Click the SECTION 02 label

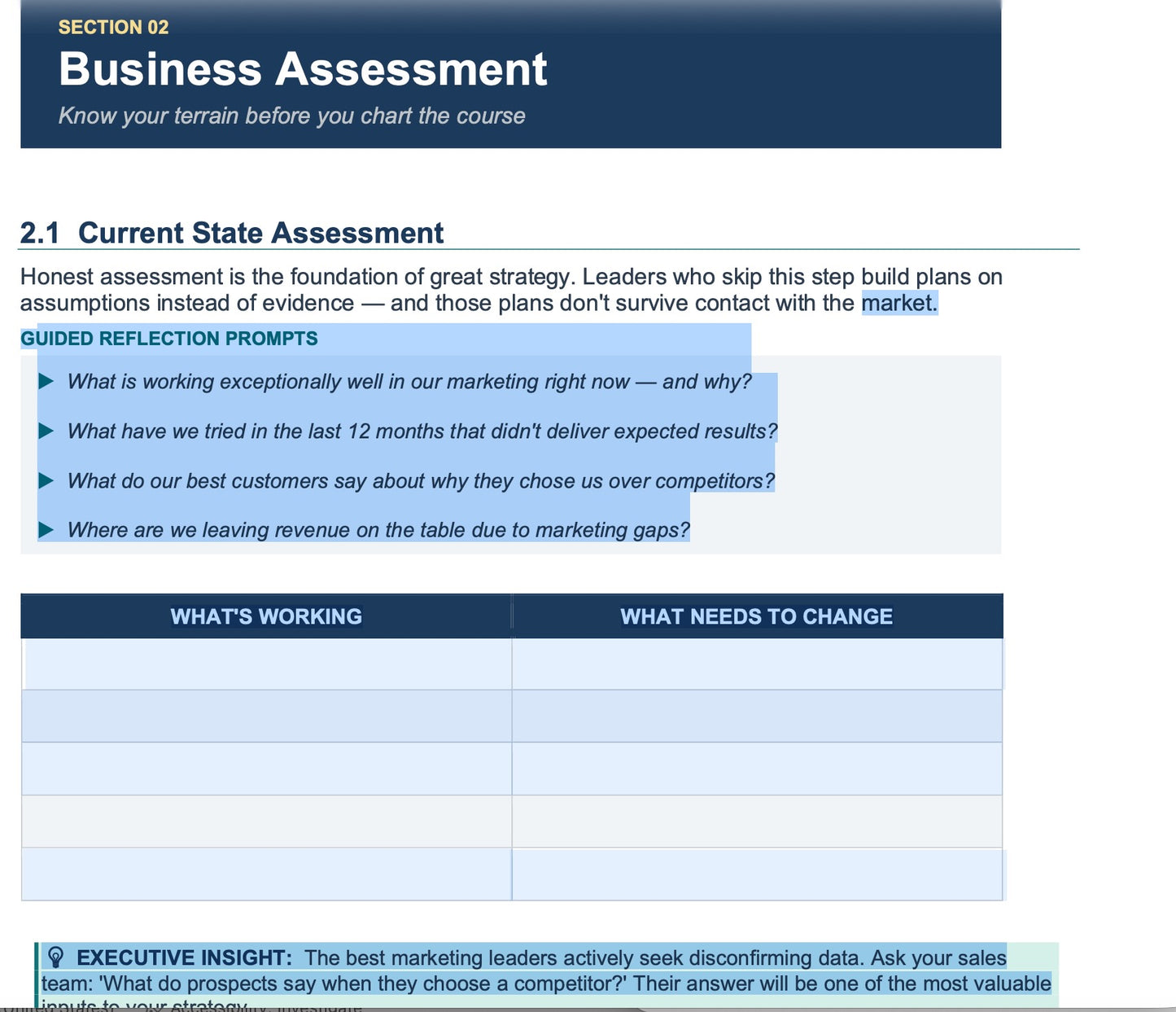coord(114,27)
